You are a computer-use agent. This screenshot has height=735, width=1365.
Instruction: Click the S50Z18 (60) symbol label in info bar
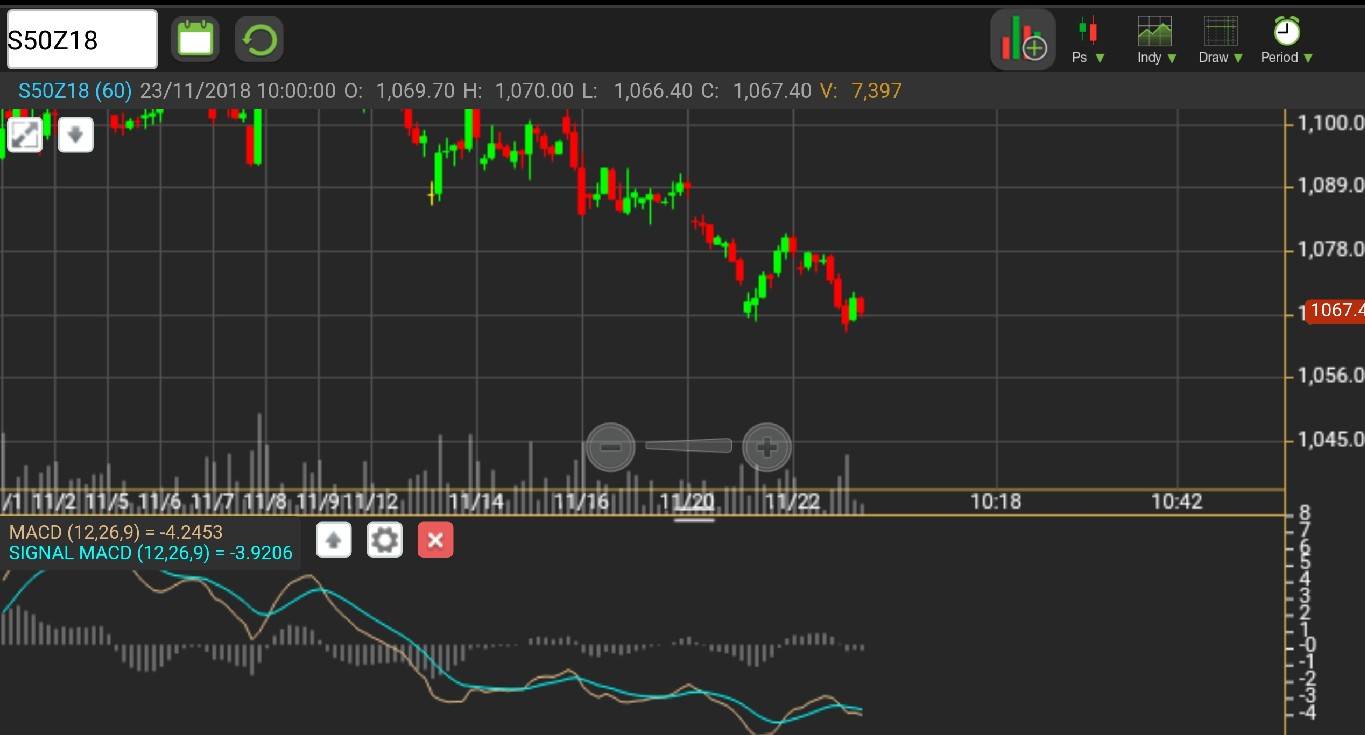click(x=75, y=91)
